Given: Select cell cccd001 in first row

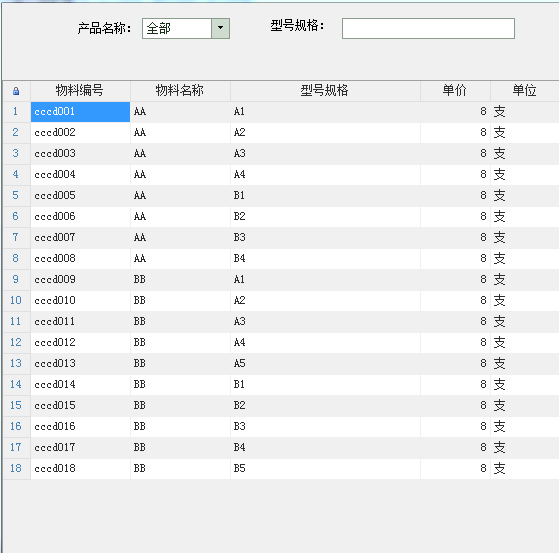Looking at the screenshot, I should [80, 112].
